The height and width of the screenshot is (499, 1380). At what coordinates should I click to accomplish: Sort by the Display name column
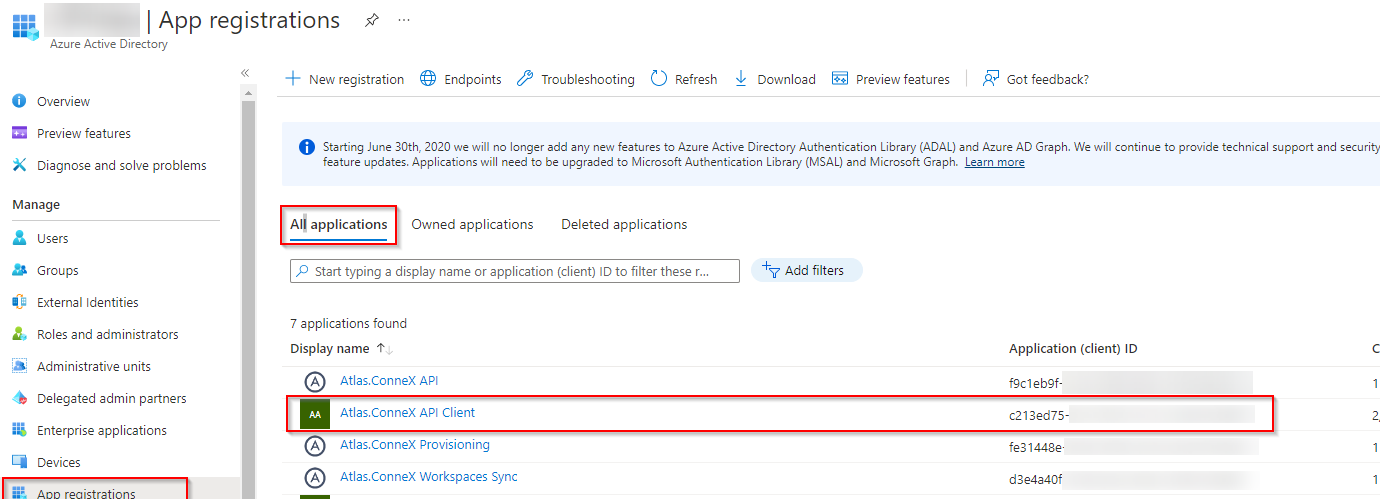[x=341, y=348]
